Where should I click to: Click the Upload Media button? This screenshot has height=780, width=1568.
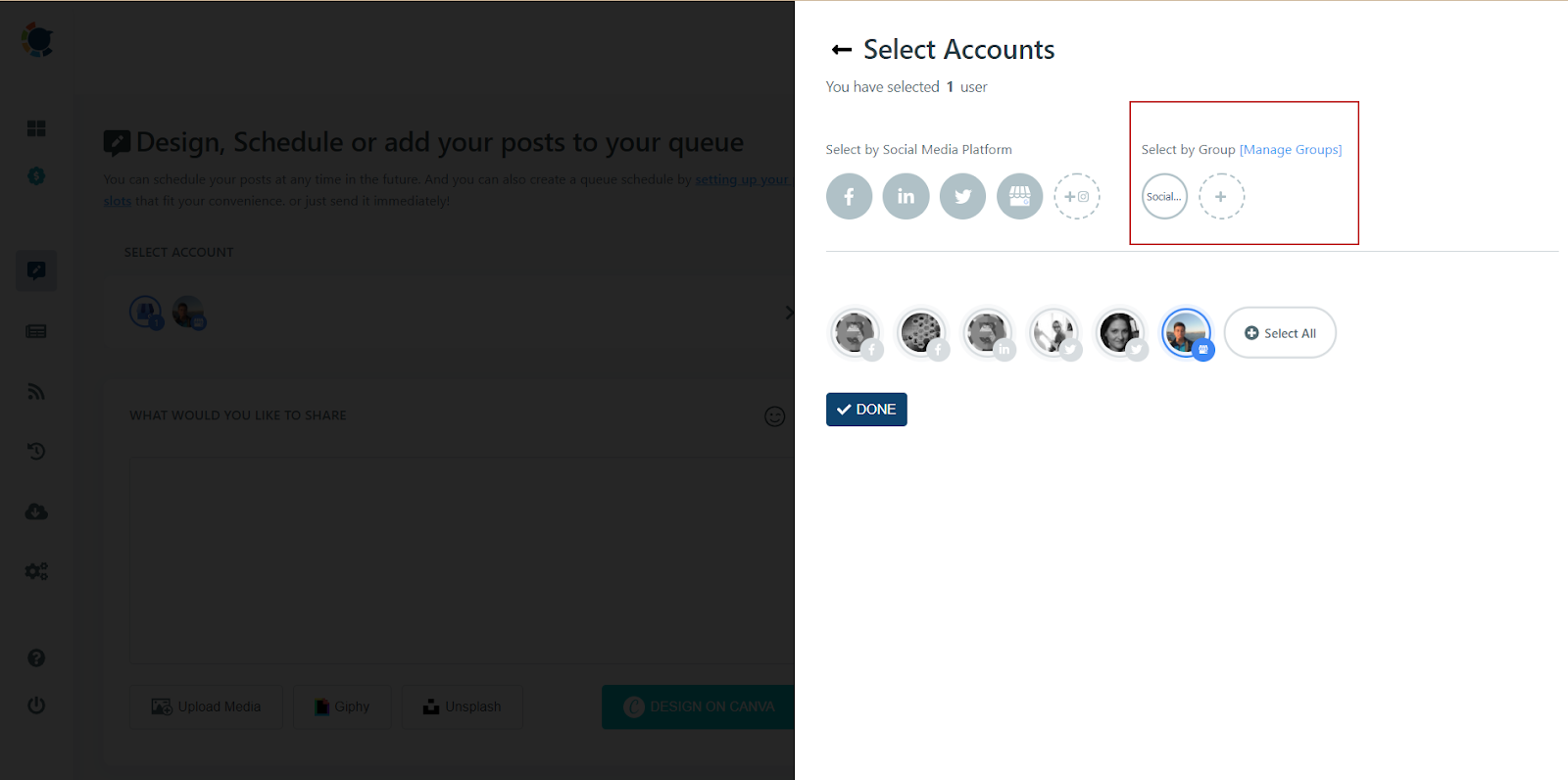(206, 707)
